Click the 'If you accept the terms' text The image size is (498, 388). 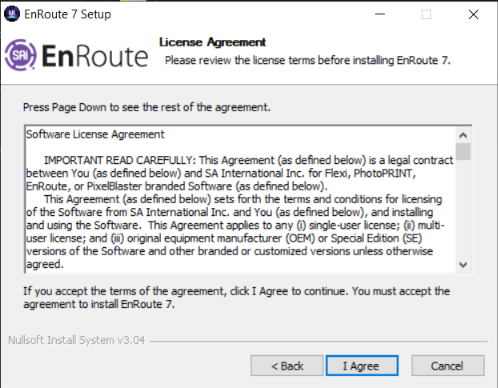pos(236,297)
